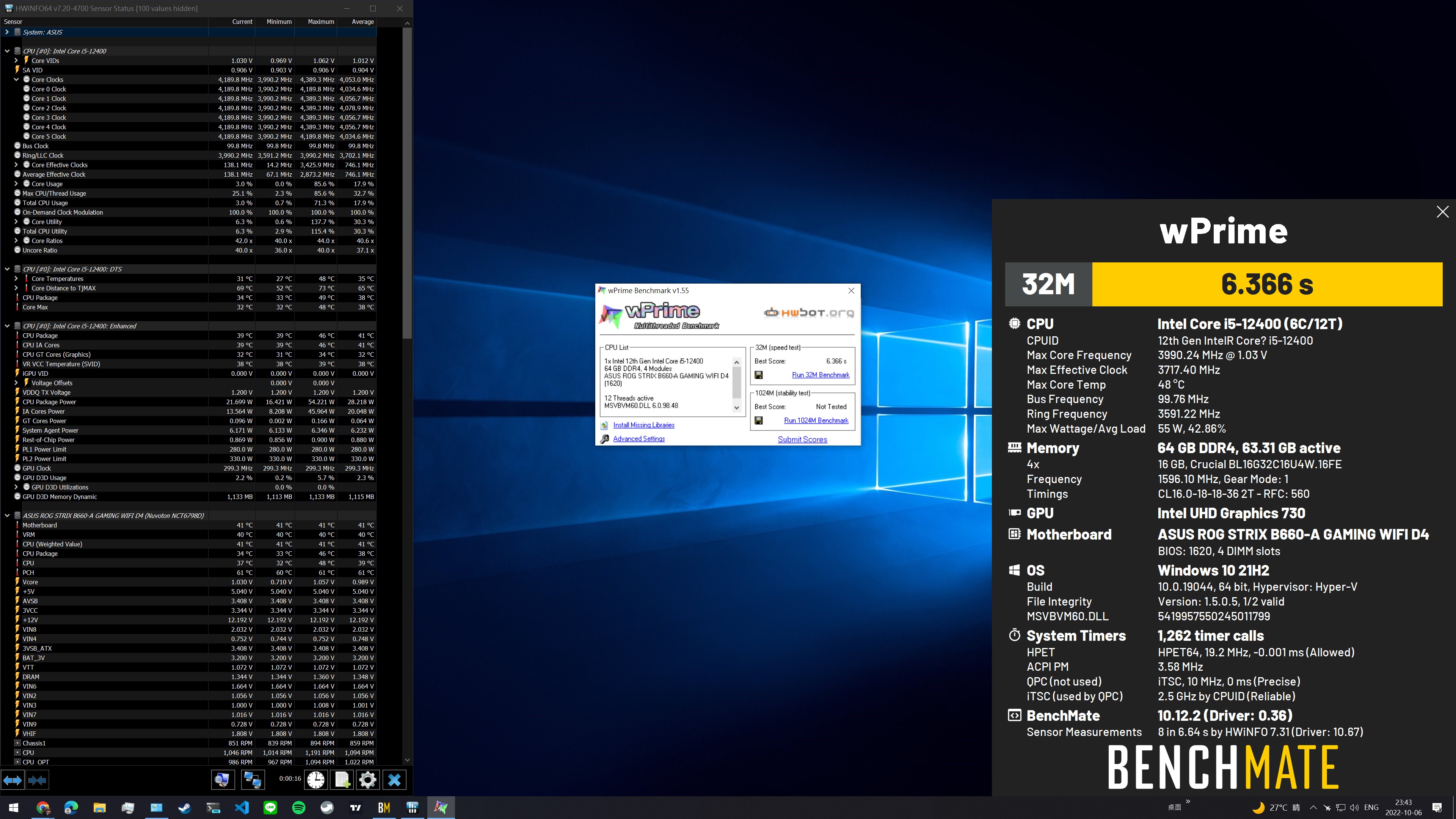The image size is (1456, 819).
Task: Open the HWiNFO monitor with magnifier summary icon
Action: 223,780
